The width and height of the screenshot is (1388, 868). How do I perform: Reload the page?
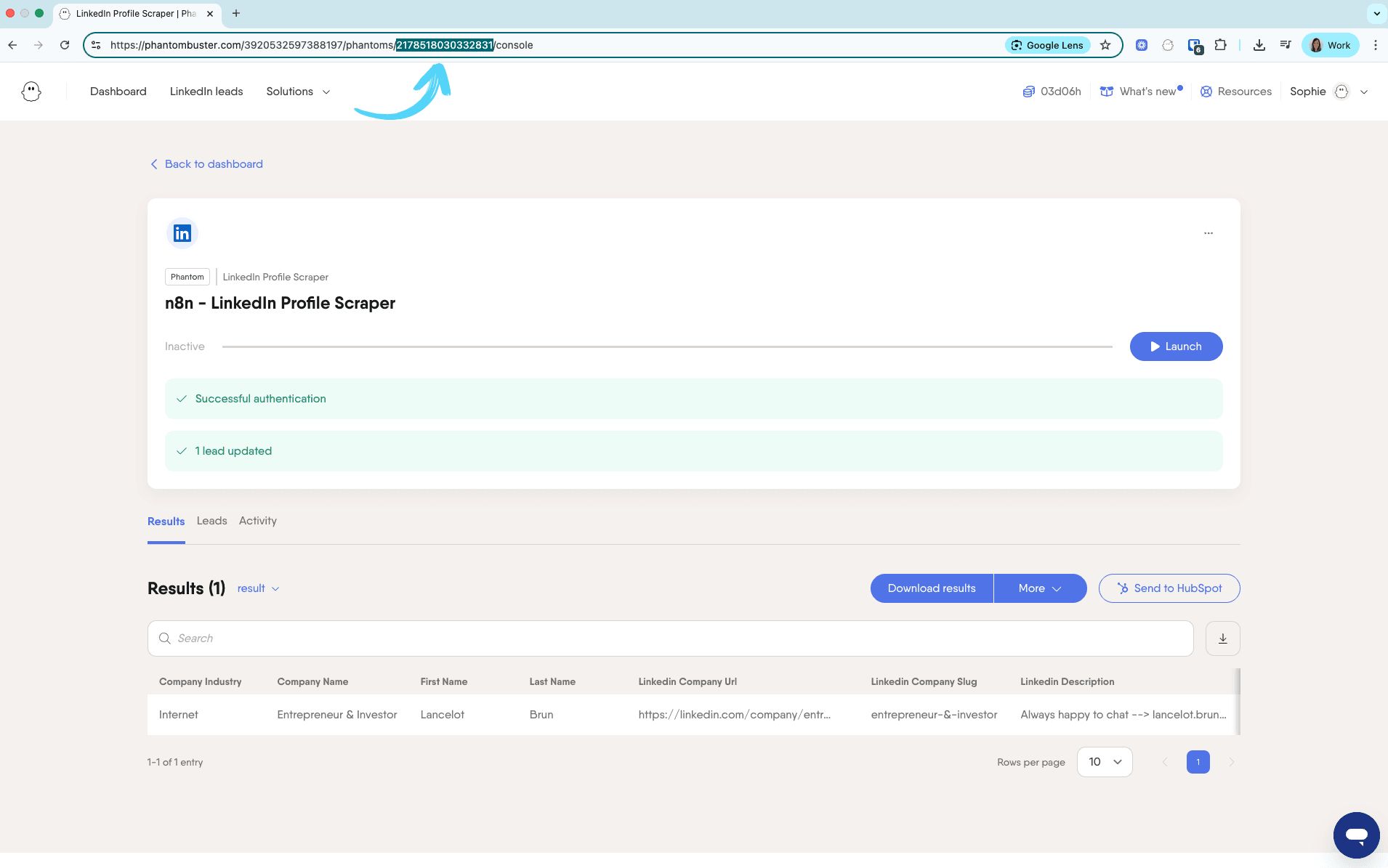pos(65,45)
